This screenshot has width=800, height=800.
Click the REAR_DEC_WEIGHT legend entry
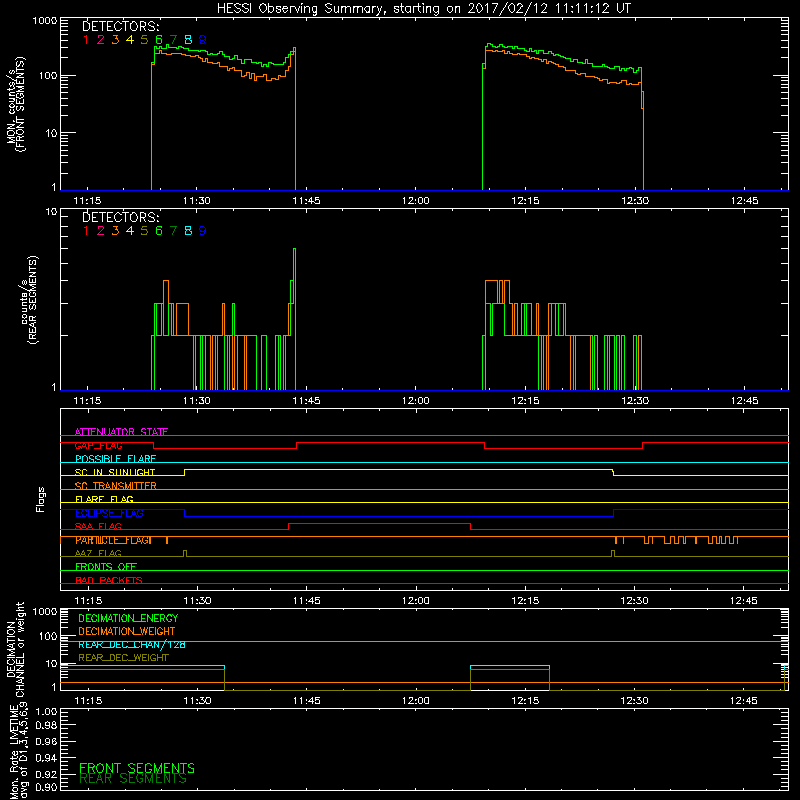(123, 658)
